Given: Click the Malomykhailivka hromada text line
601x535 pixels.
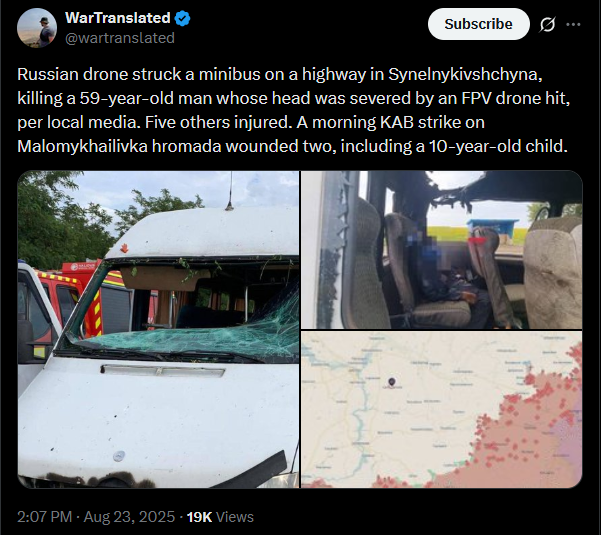Looking at the screenshot, I should (292, 146).
